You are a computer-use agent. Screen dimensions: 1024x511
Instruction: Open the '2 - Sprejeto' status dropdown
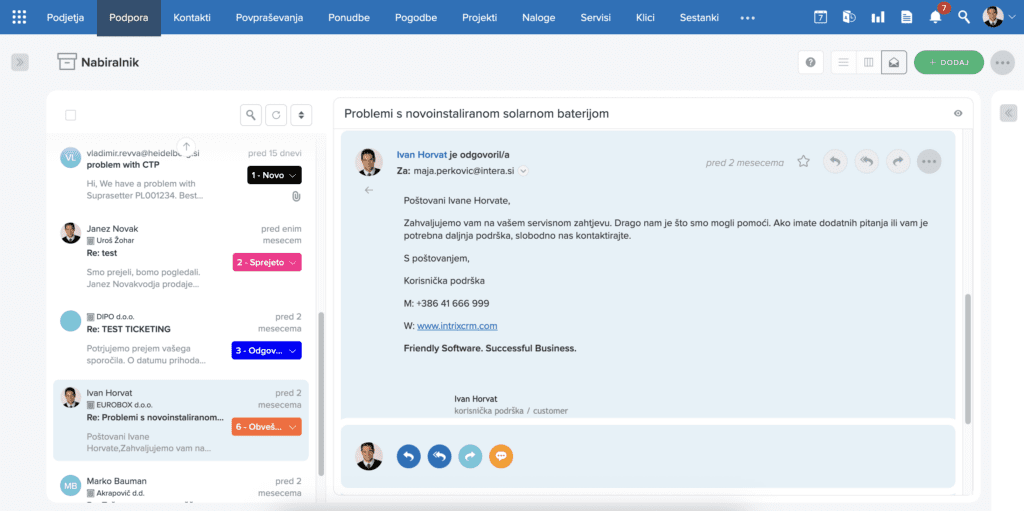266,262
